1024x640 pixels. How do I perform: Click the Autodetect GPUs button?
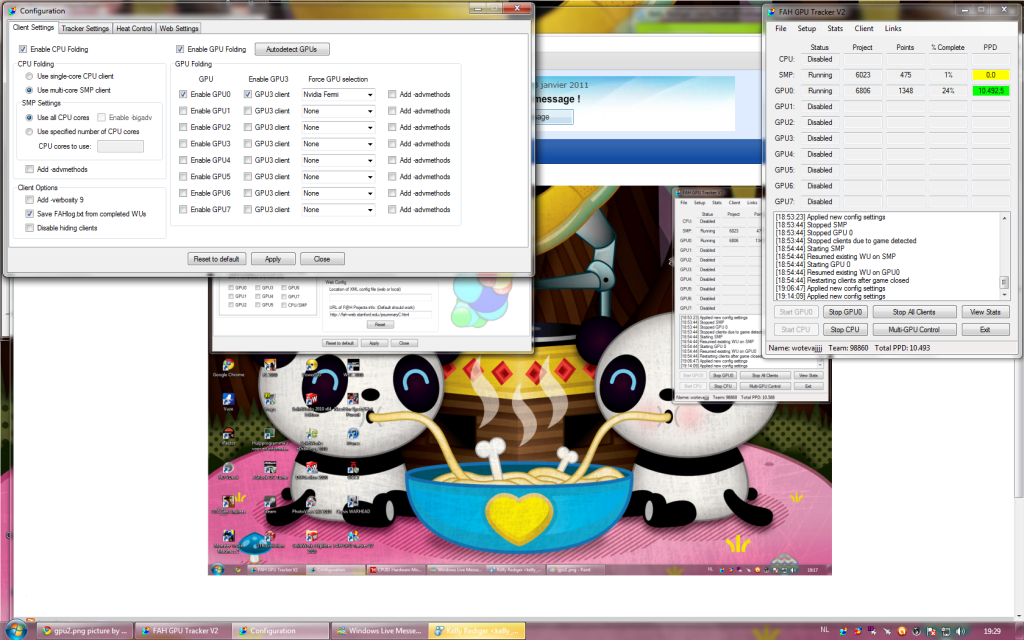pos(291,49)
